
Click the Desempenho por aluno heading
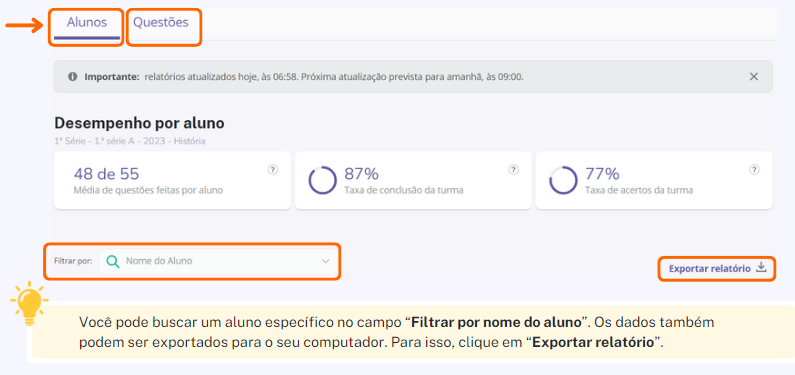click(x=139, y=123)
